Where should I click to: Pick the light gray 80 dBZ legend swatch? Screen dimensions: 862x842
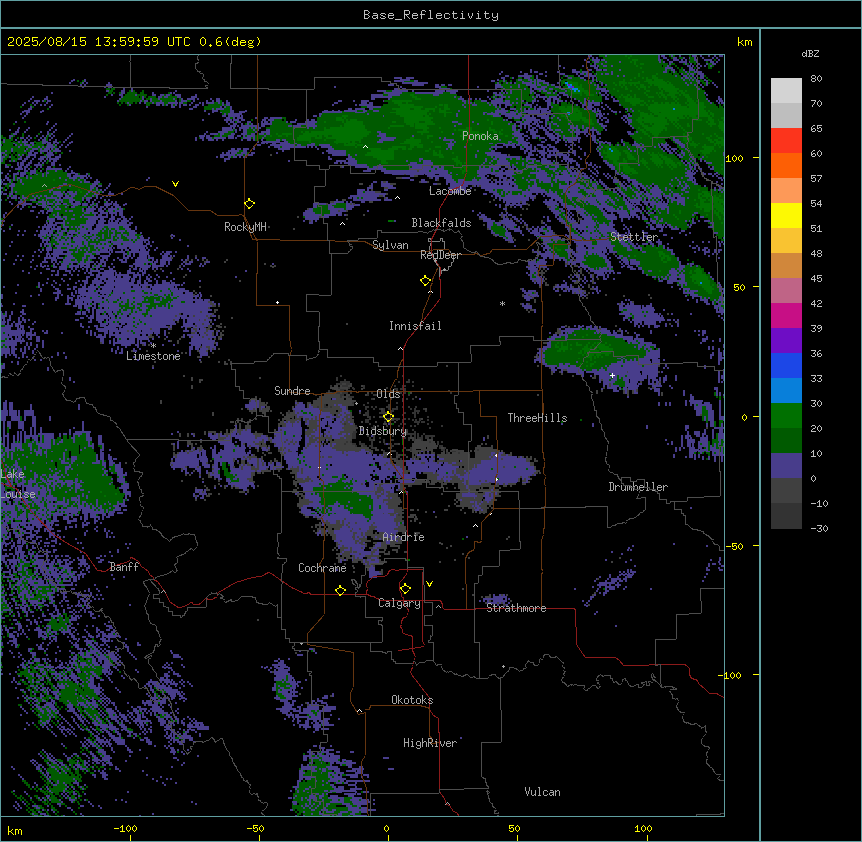point(786,91)
